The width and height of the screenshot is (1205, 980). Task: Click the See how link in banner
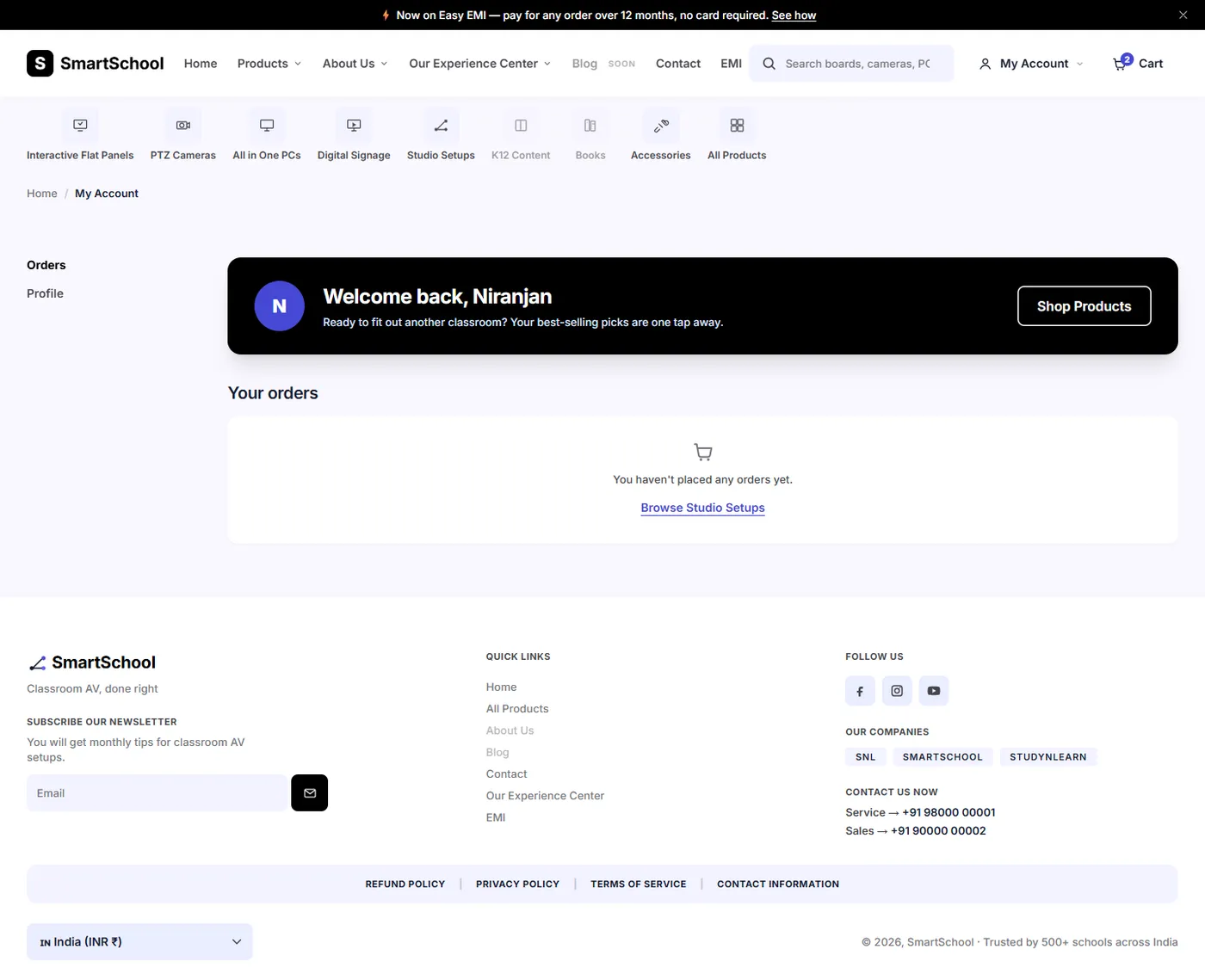pyautogui.click(x=794, y=15)
